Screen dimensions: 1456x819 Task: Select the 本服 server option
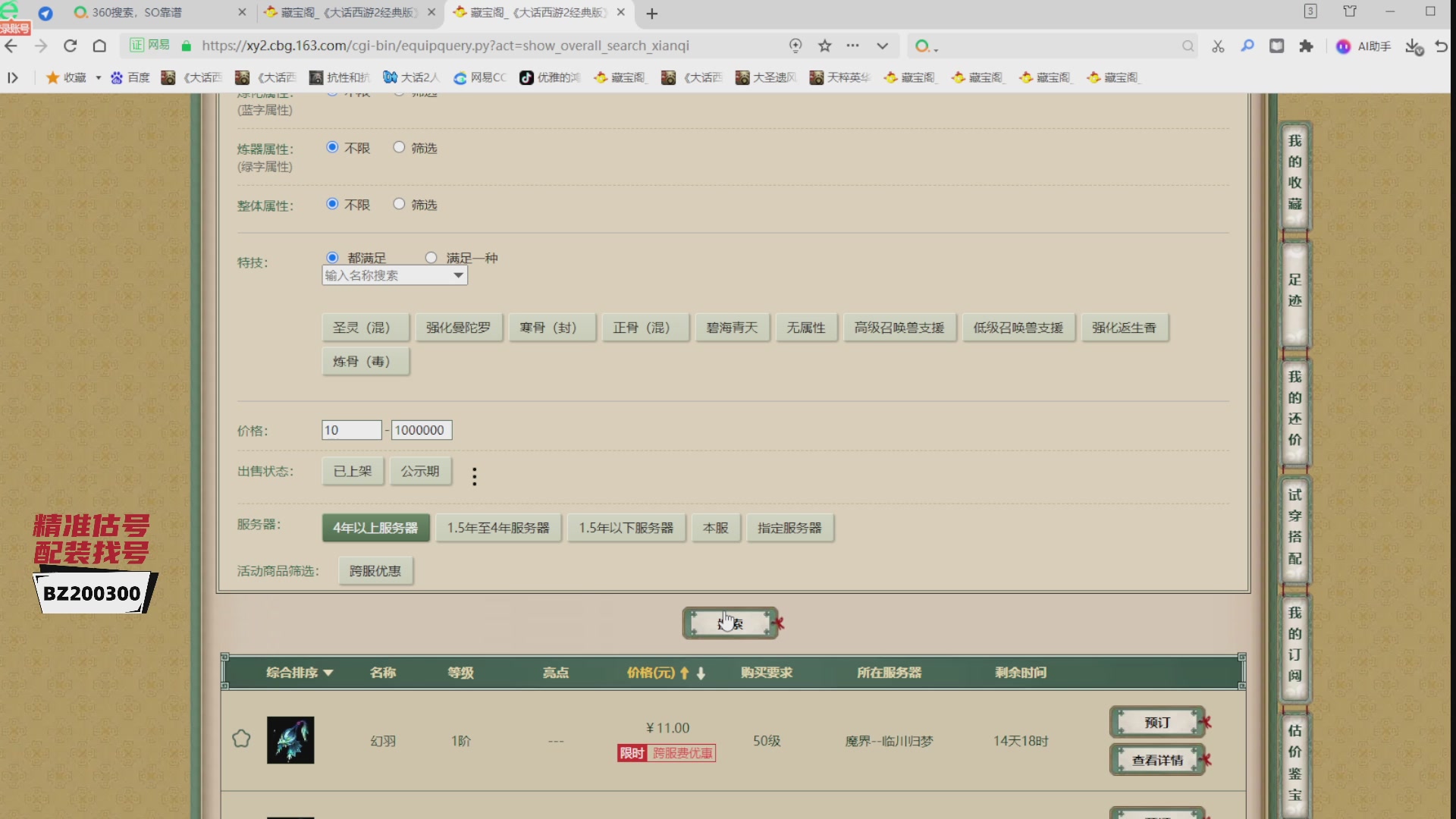click(716, 528)
